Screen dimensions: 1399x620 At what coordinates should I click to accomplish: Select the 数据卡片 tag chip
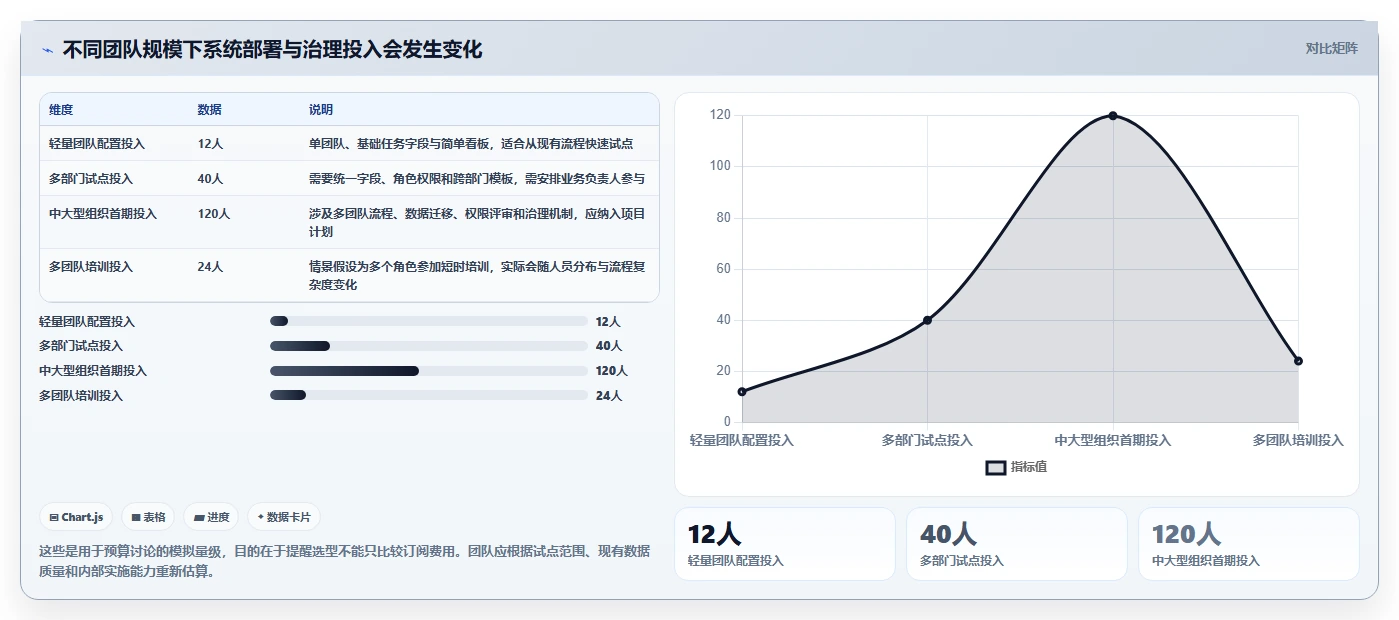284,517
